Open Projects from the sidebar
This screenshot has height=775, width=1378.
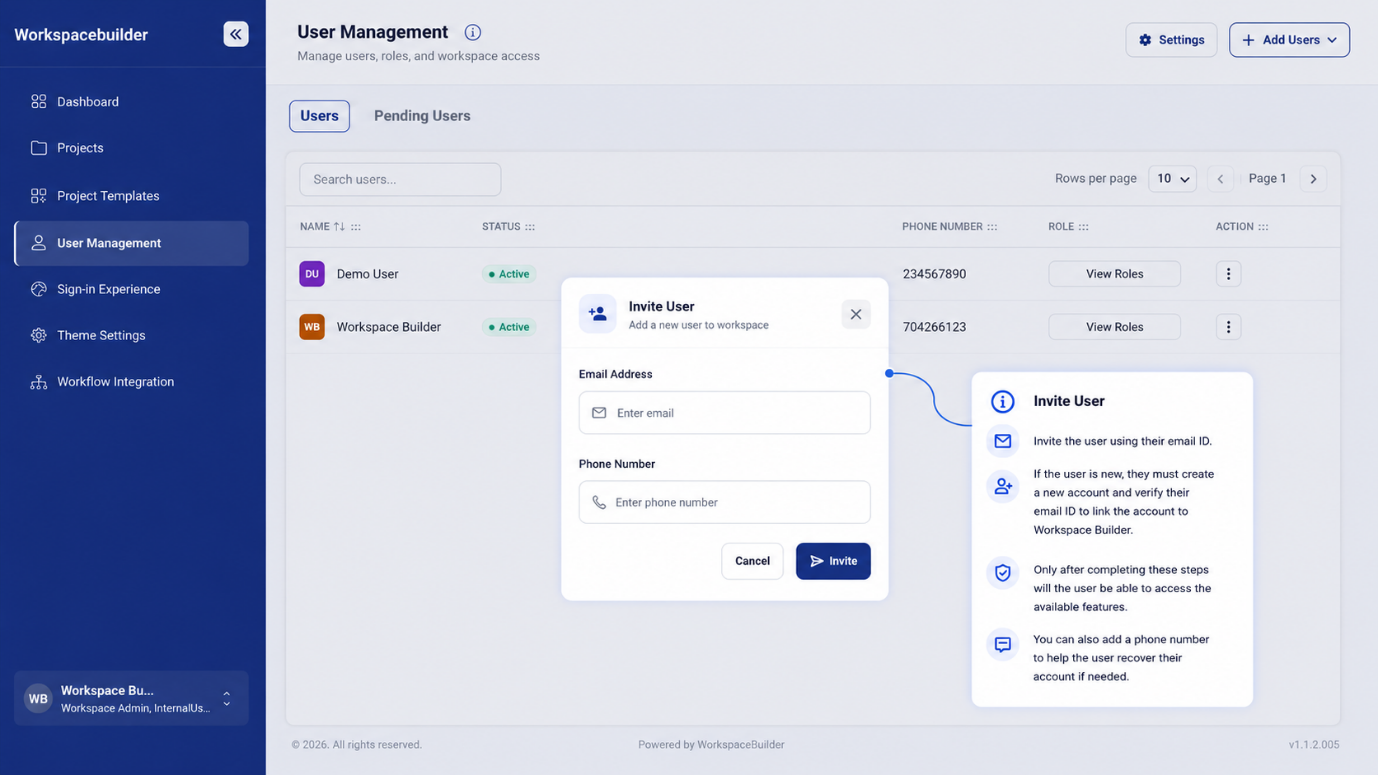coord(131,148)
